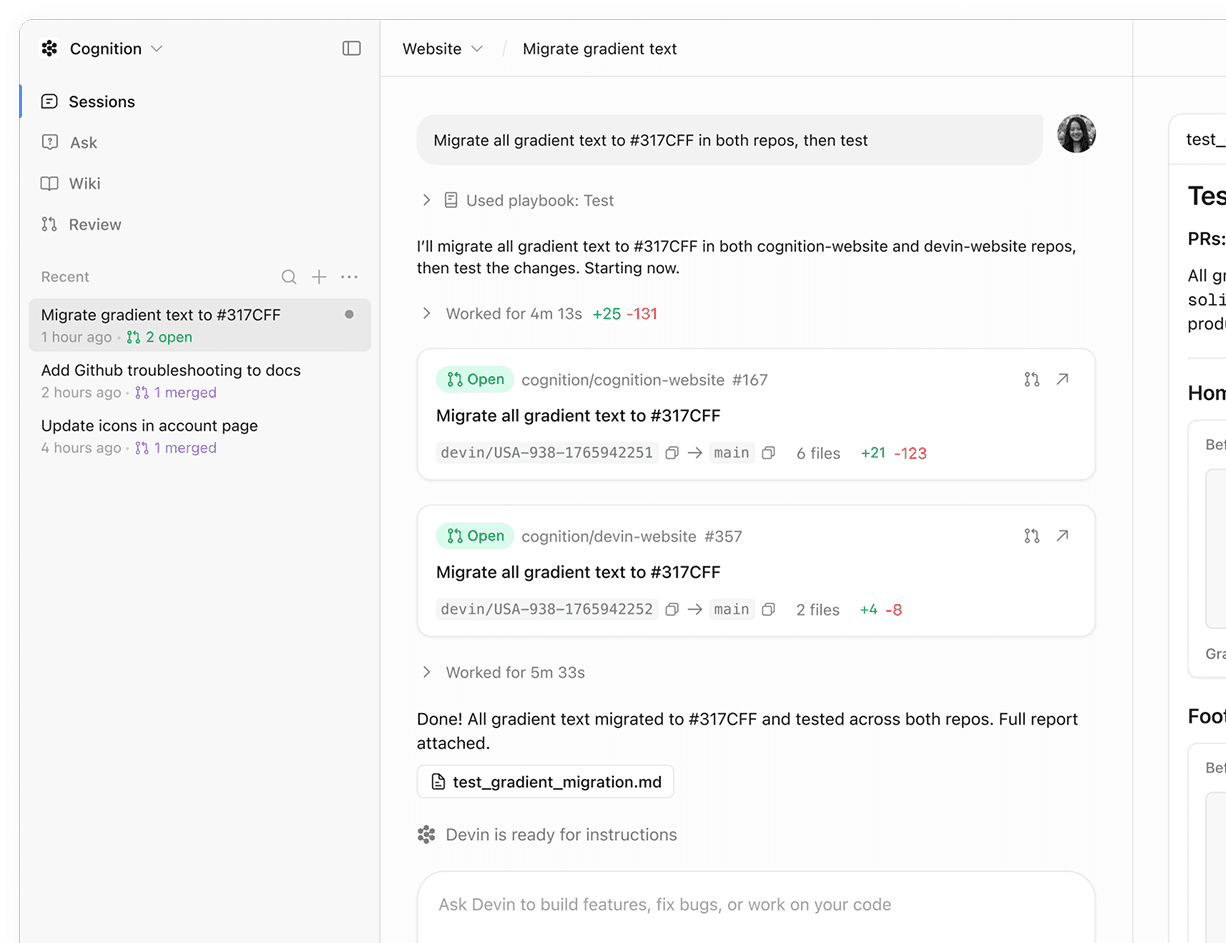The width and height of the screenshot is (1226, 943).
Task: Click the user avatar photo
Action: (x=1077, y=133)
